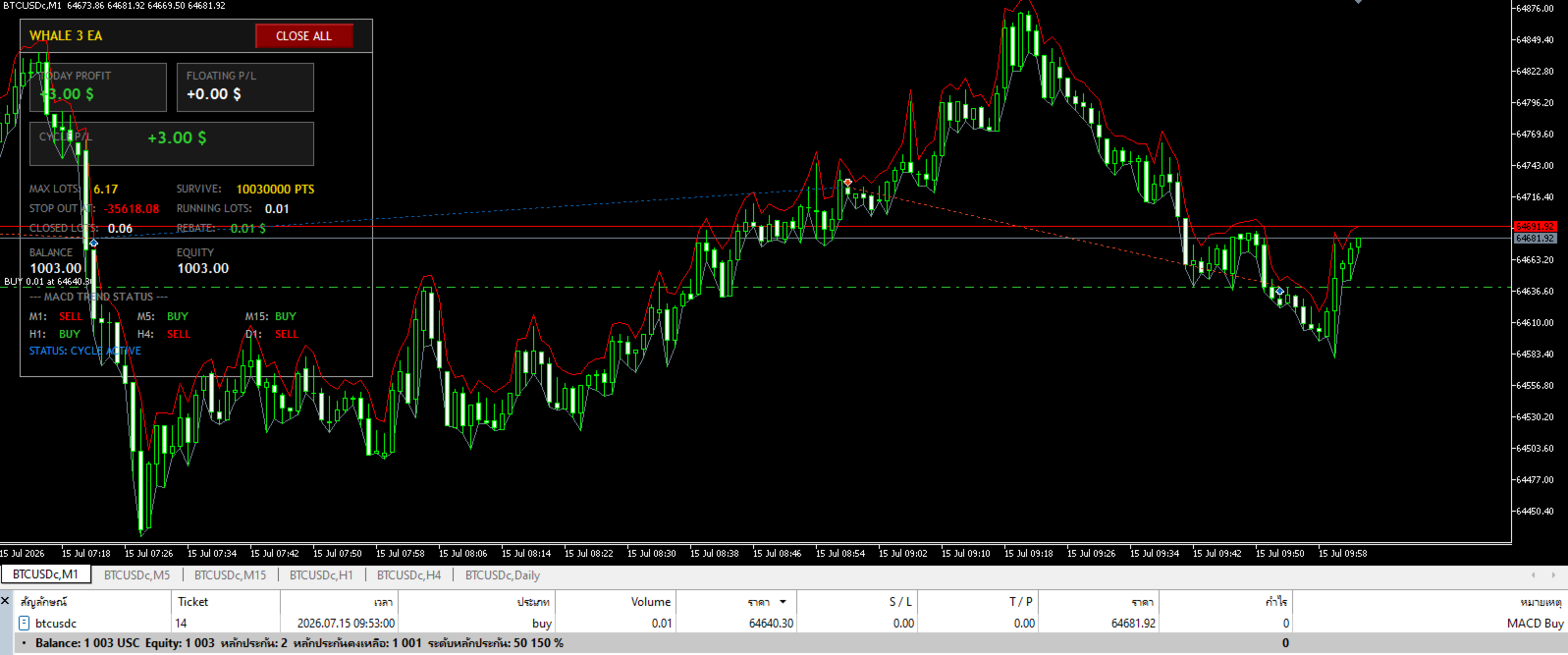The width and height of the screenshot is (1568, 655).
Task: Select the BTCUSDc,H1 chart tab
Action: [x=321, y=574]
